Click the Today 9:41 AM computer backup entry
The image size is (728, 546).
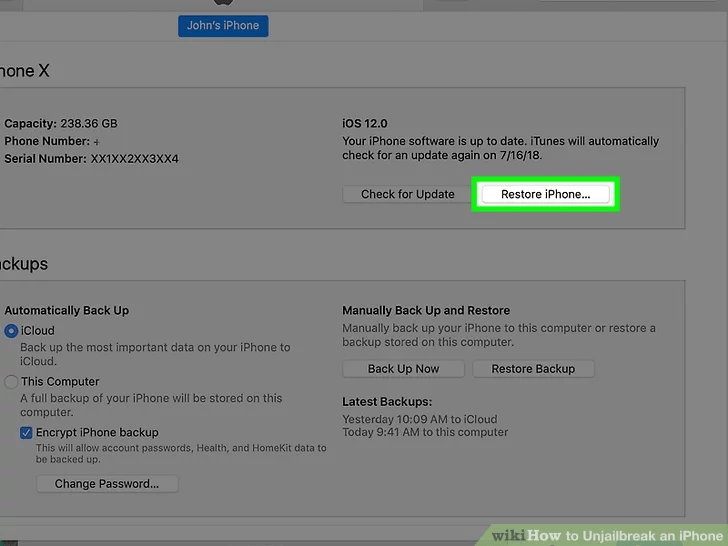[425, 433]
